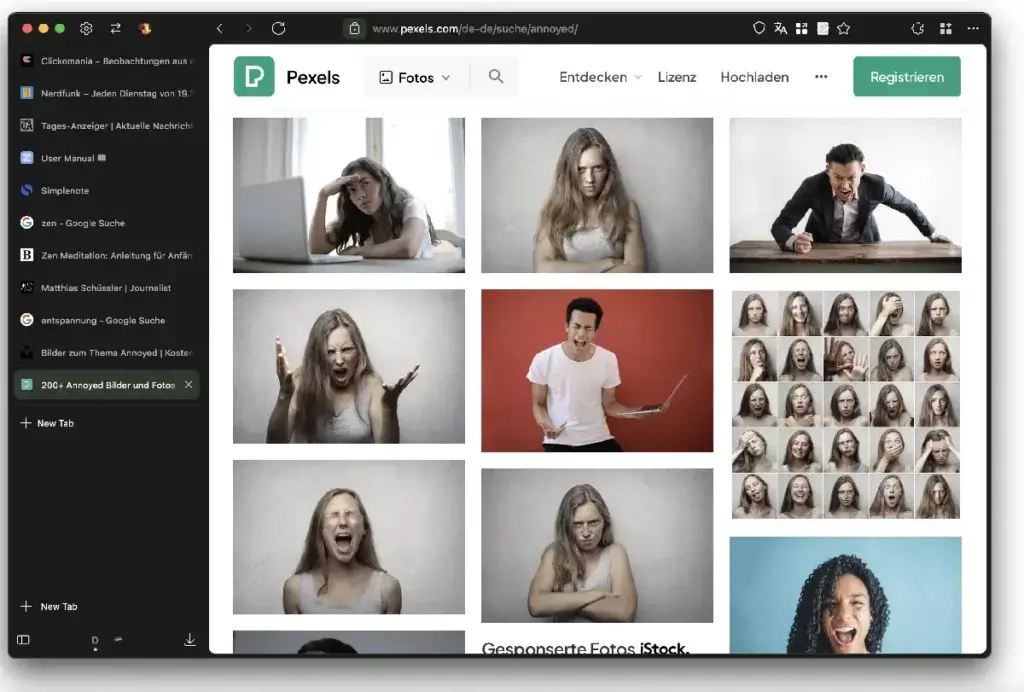Click the orange profile avatar icon
The image size is (1024, 692).
pyautogui.click(x=145, y=28)
